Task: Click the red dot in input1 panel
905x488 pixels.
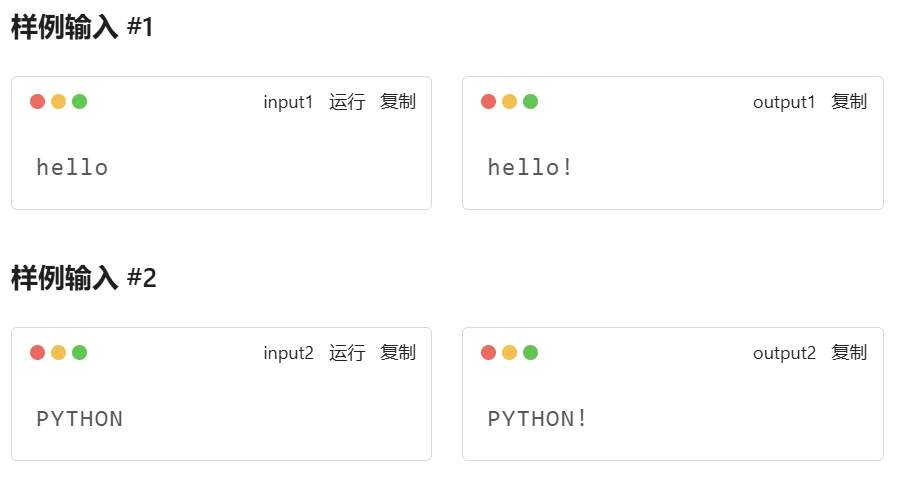Action: pyautogui.click(x=38, y=102)
